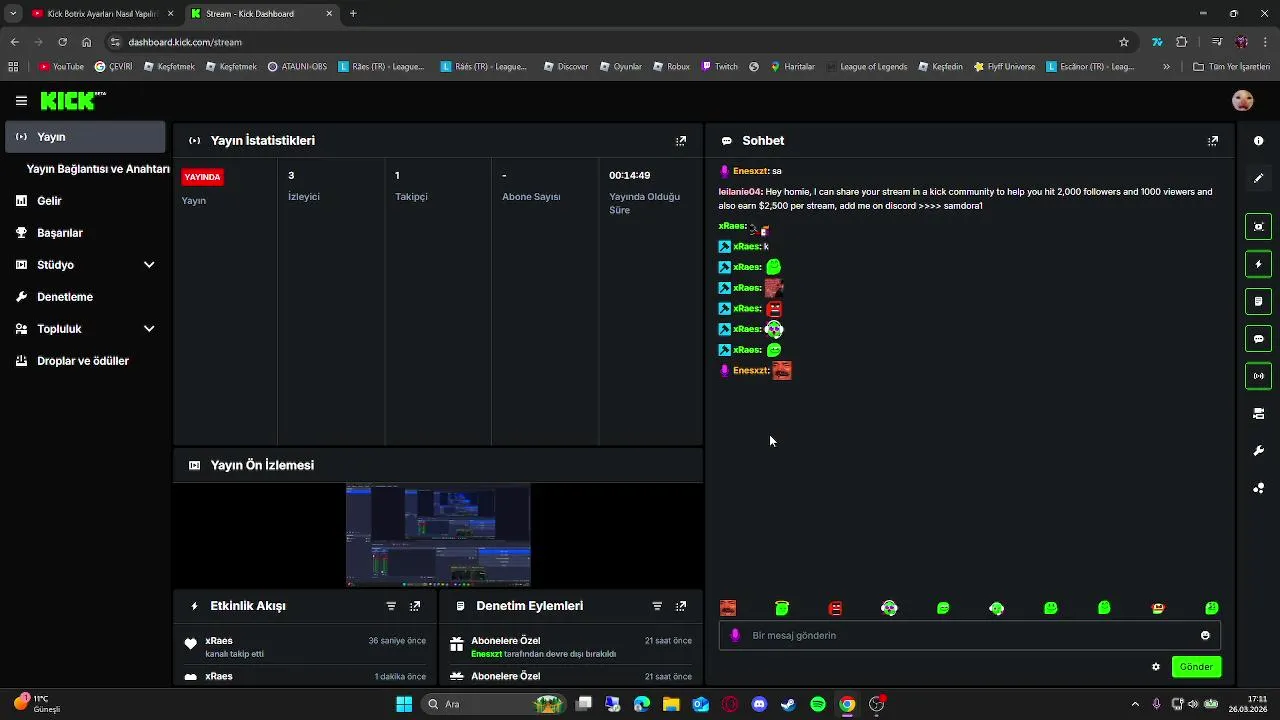Open Steam from the taskbar
Viewport: 1280px width, 720px height.
[x=788, y=704]
